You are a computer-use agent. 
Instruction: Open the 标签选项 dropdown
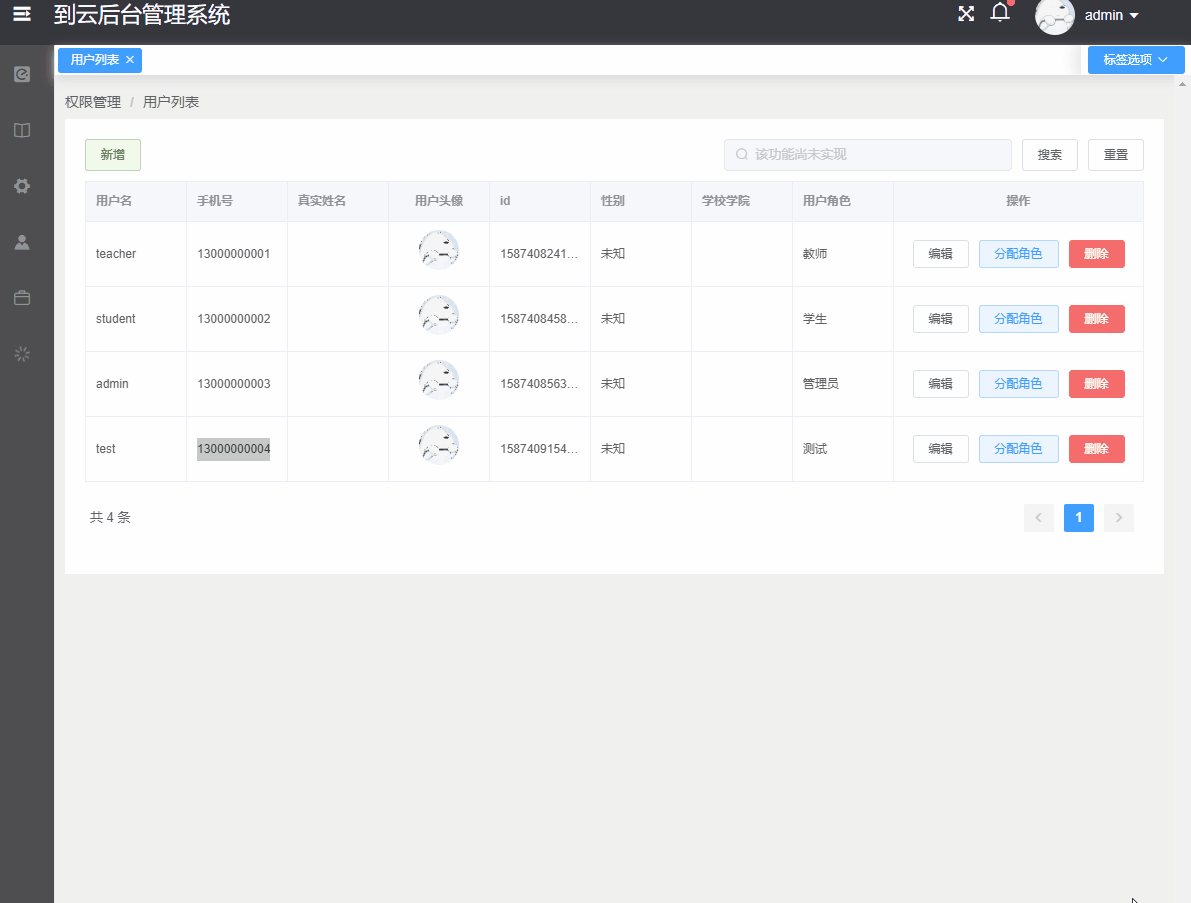[x=1136, y=59]
